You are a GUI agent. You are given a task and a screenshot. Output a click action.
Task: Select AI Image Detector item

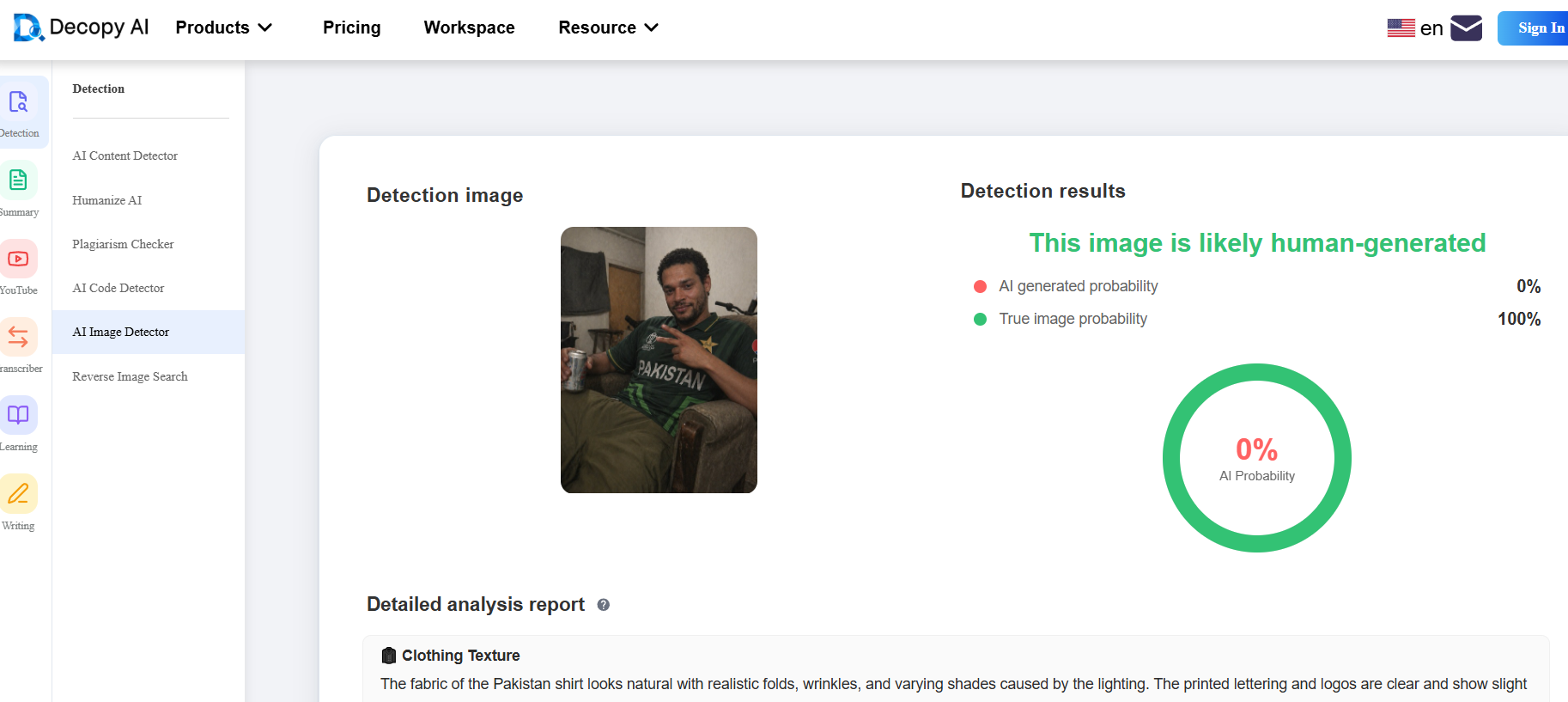149,332
